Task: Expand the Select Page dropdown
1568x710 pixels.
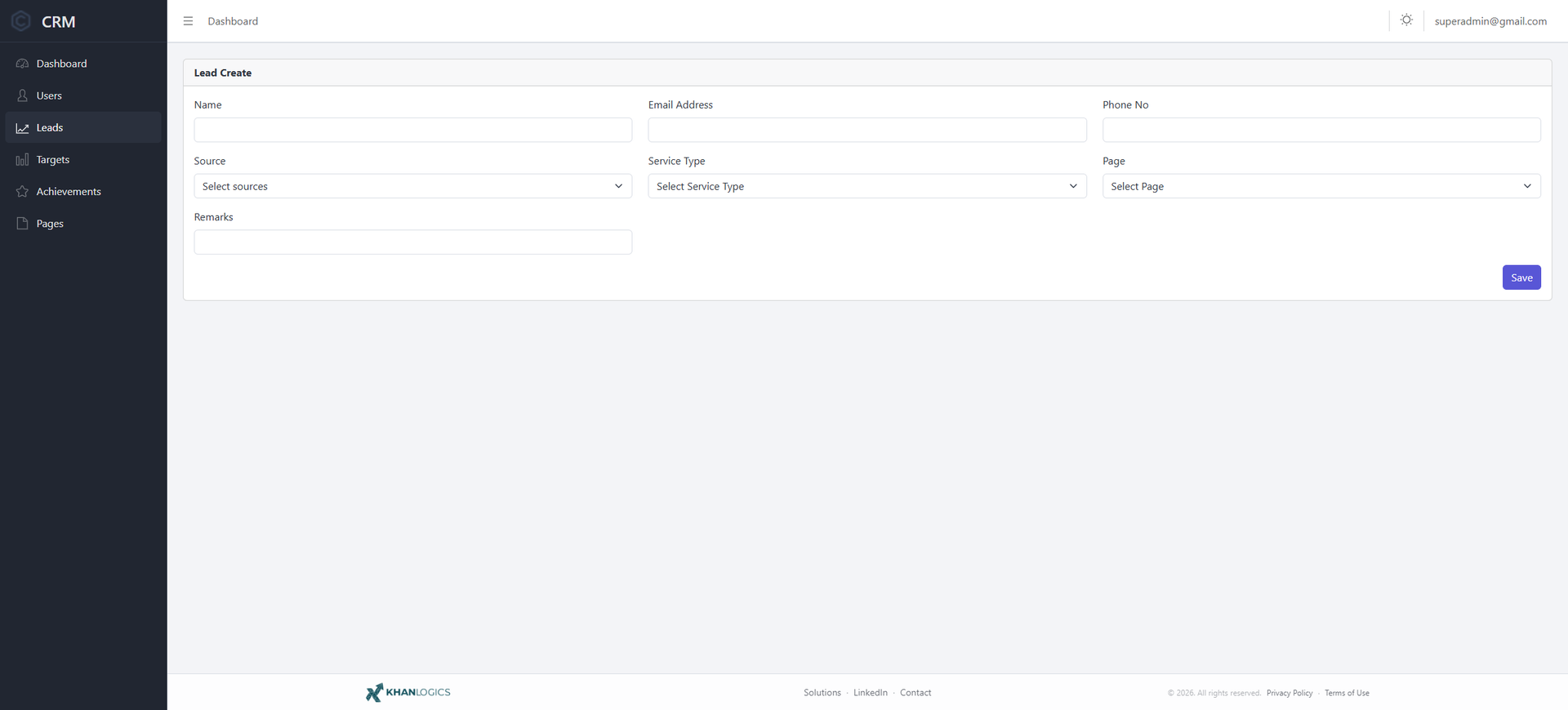Action: pyautogui.click(x=1321, y=186)
